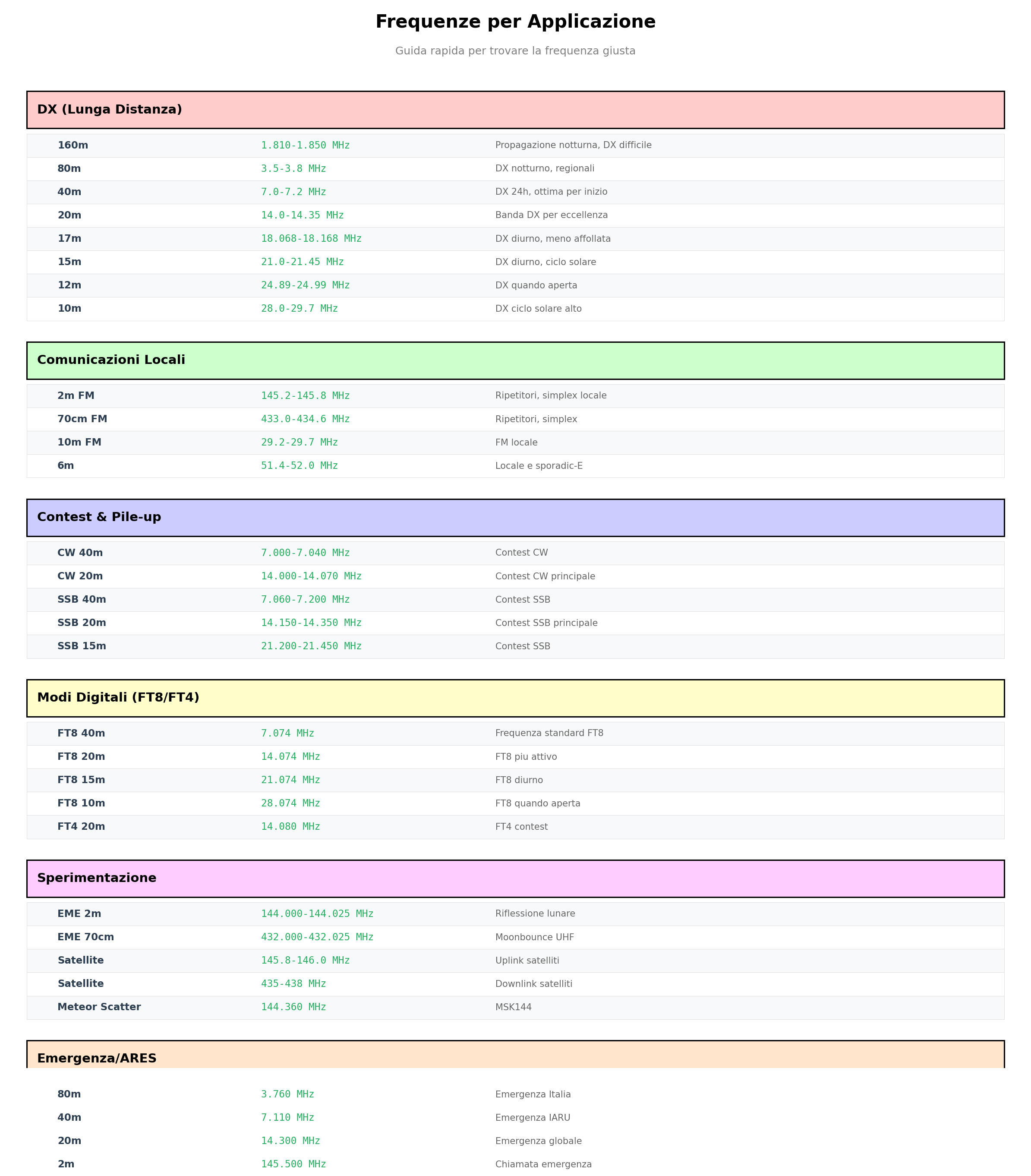Click the 433.0-434.6 MHz frequency
Image resolution: width=1031 pixels, height=1176 pixels.
point(306,420)
